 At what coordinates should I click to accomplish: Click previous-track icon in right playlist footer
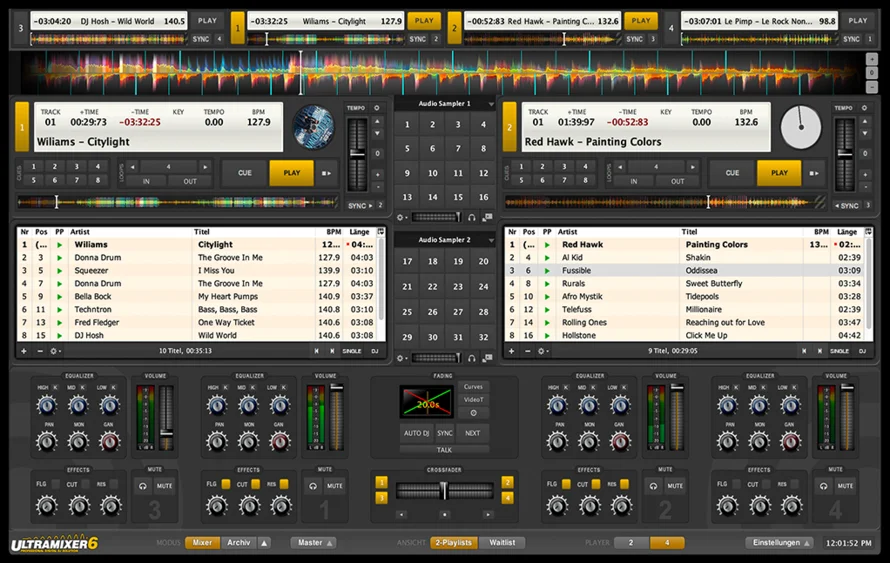tap(804, 351)
